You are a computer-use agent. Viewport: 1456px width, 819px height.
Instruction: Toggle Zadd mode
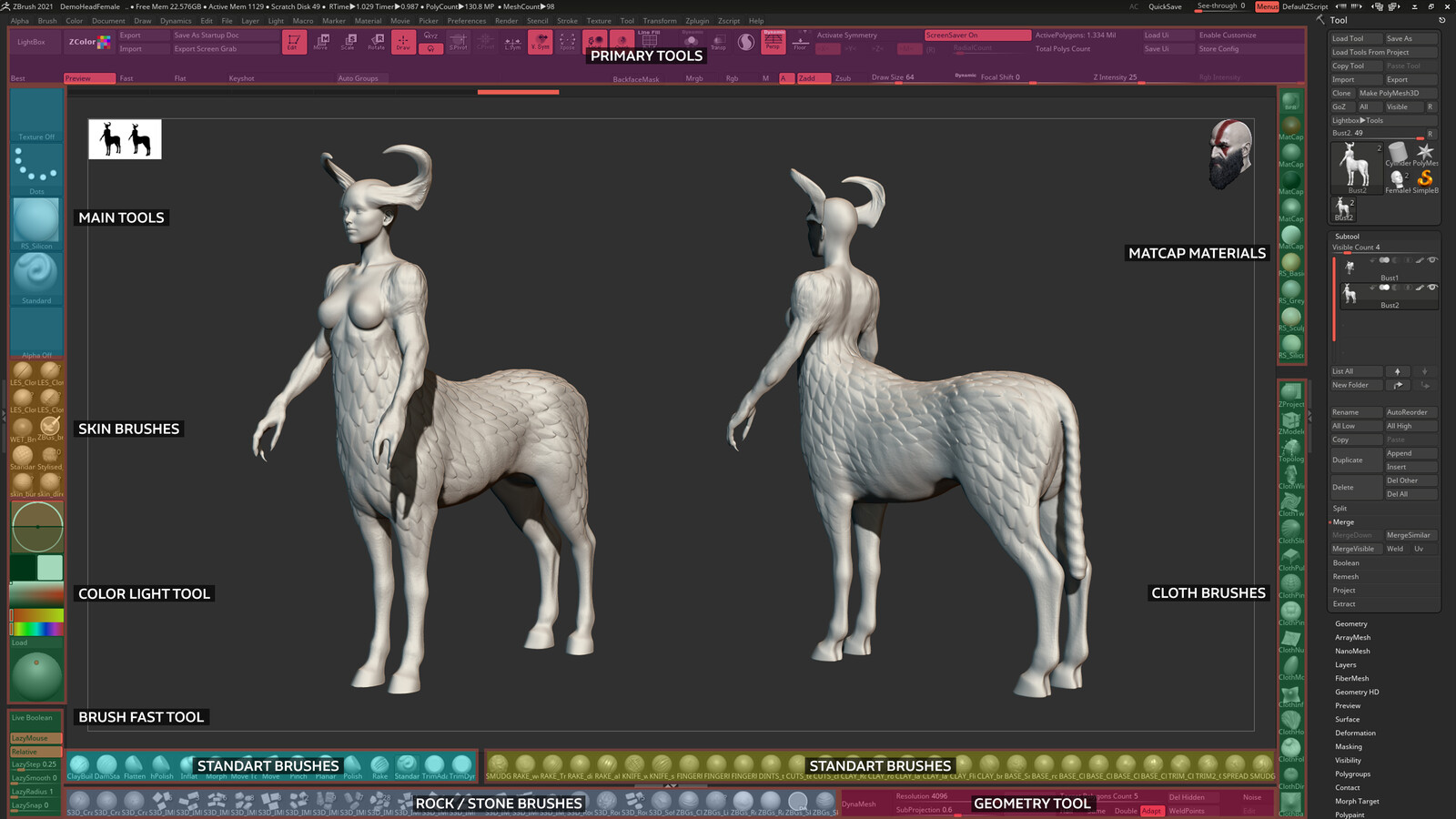pos(814,78)
